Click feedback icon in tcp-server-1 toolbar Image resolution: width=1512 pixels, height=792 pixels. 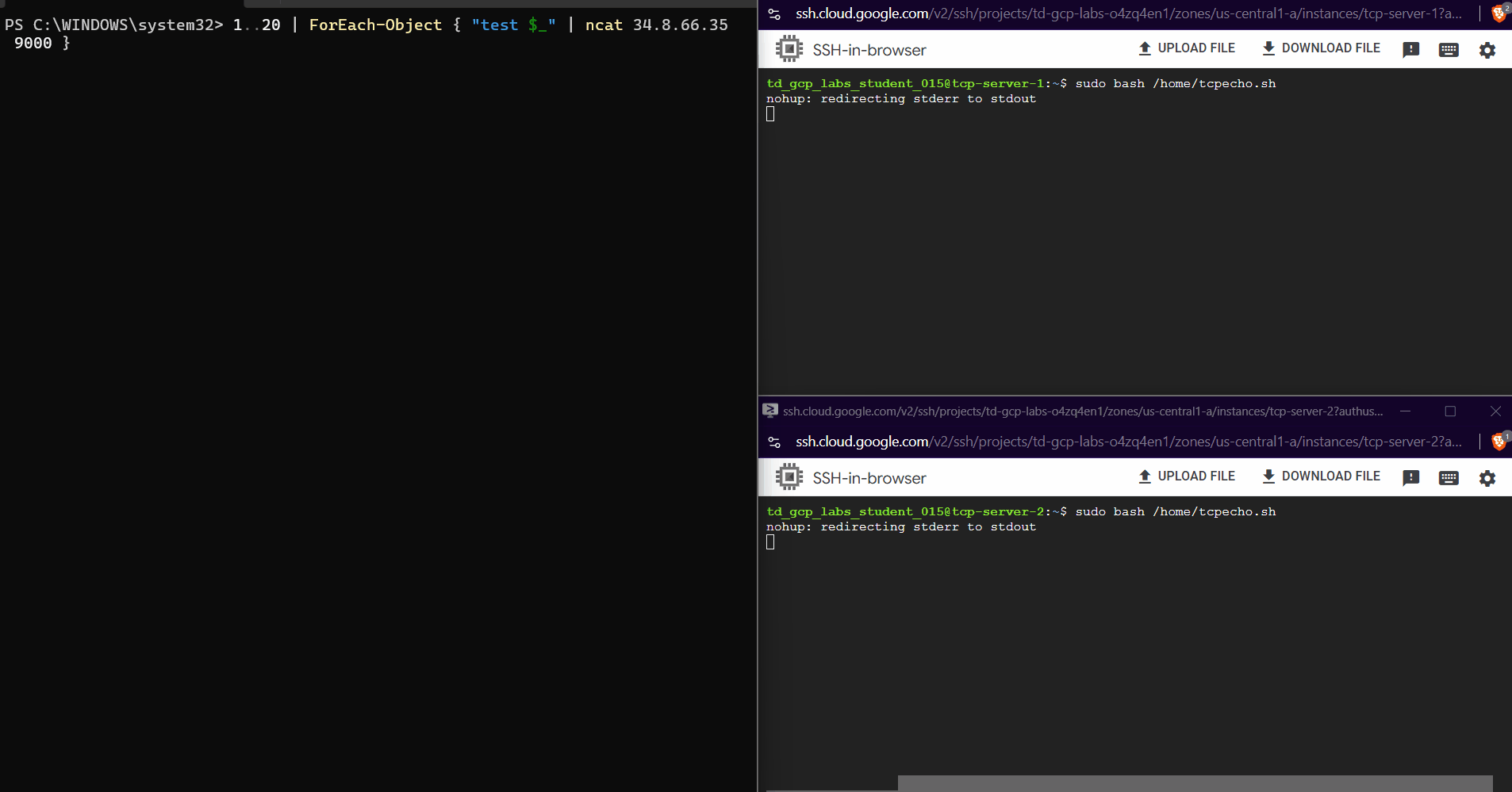click(1410, 50)
